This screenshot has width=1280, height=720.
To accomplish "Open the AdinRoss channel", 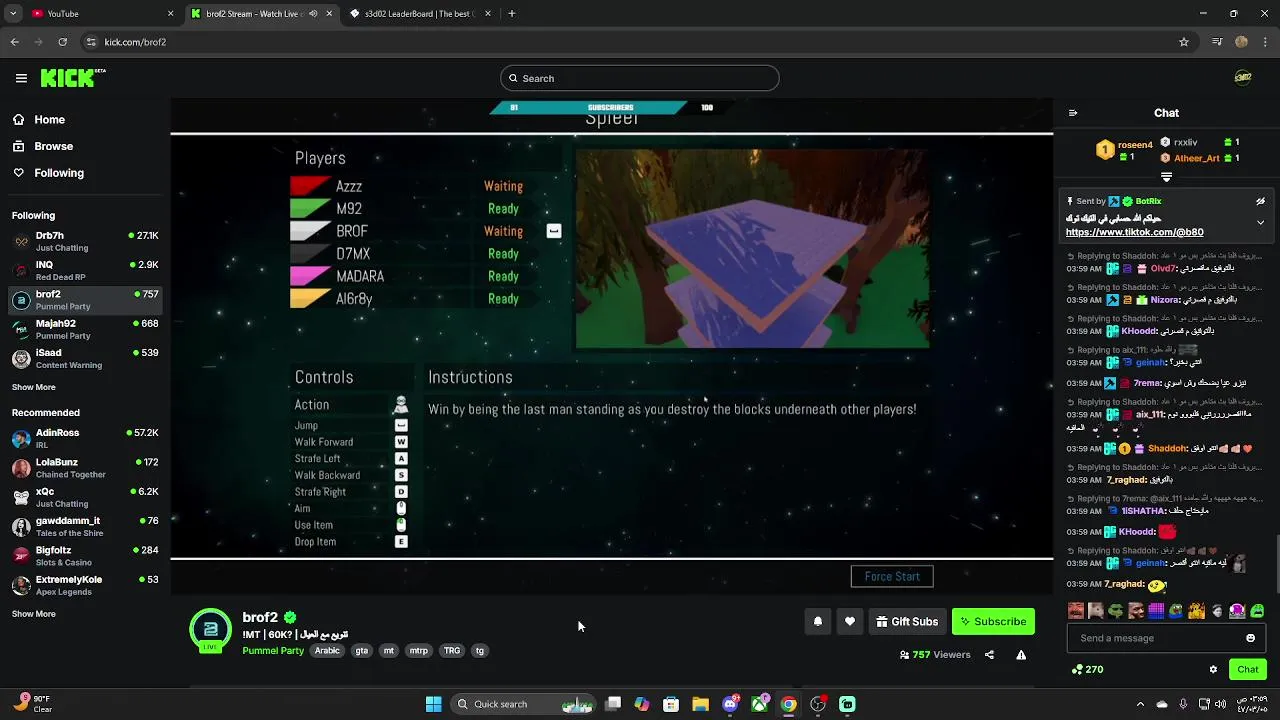I will [x=85, y=438].
